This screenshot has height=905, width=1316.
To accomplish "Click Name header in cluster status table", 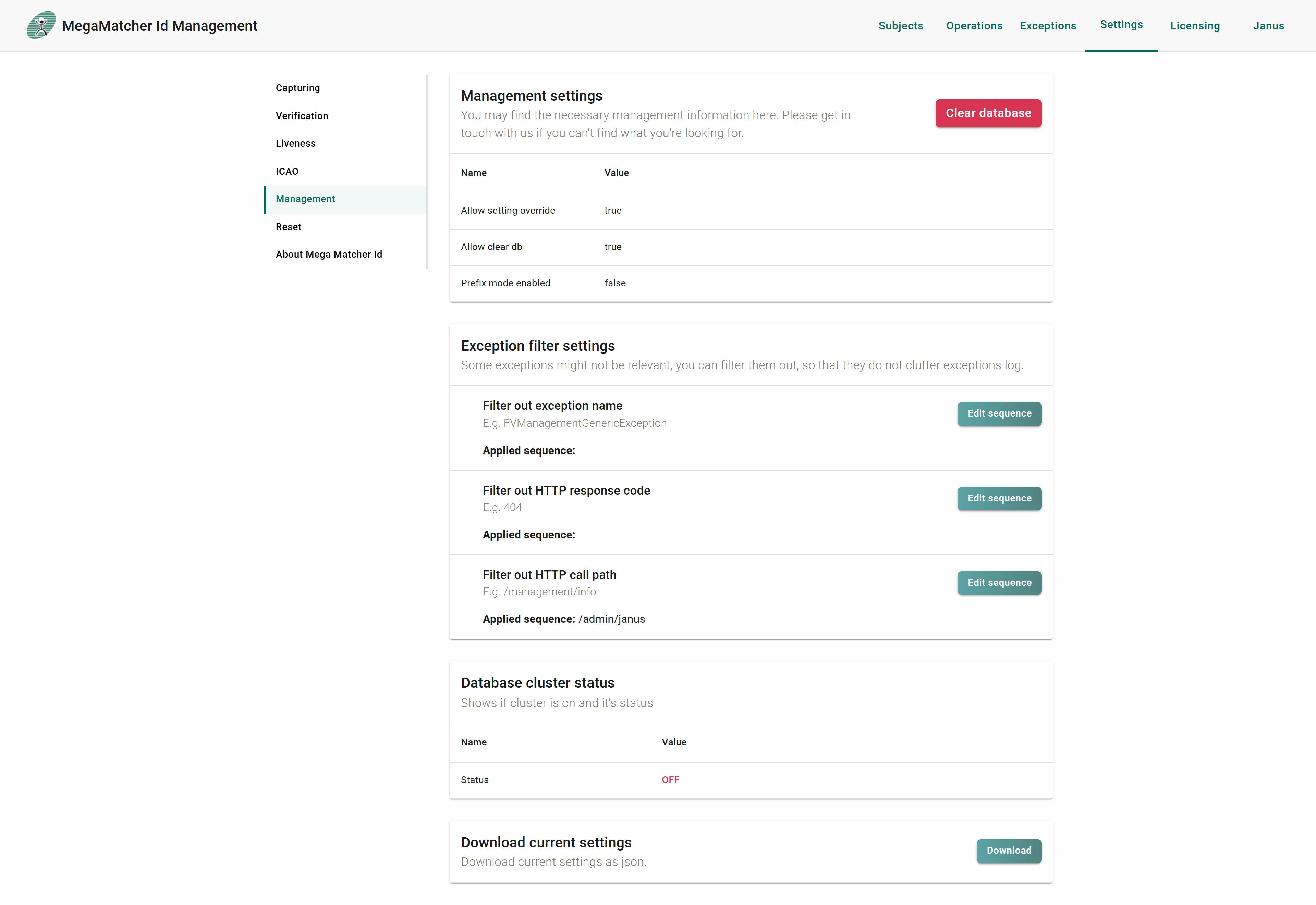I will (x=474, y=742).
